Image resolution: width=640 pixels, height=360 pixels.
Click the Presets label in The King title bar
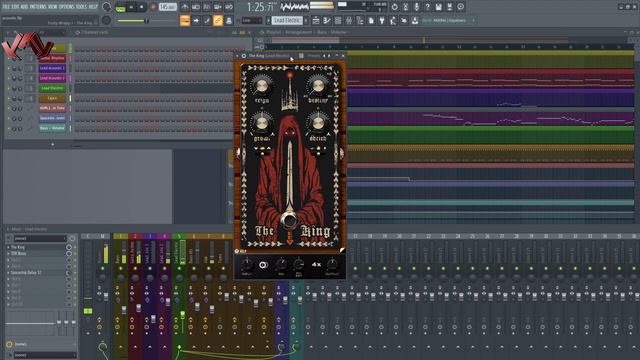[x=314, y=56]
